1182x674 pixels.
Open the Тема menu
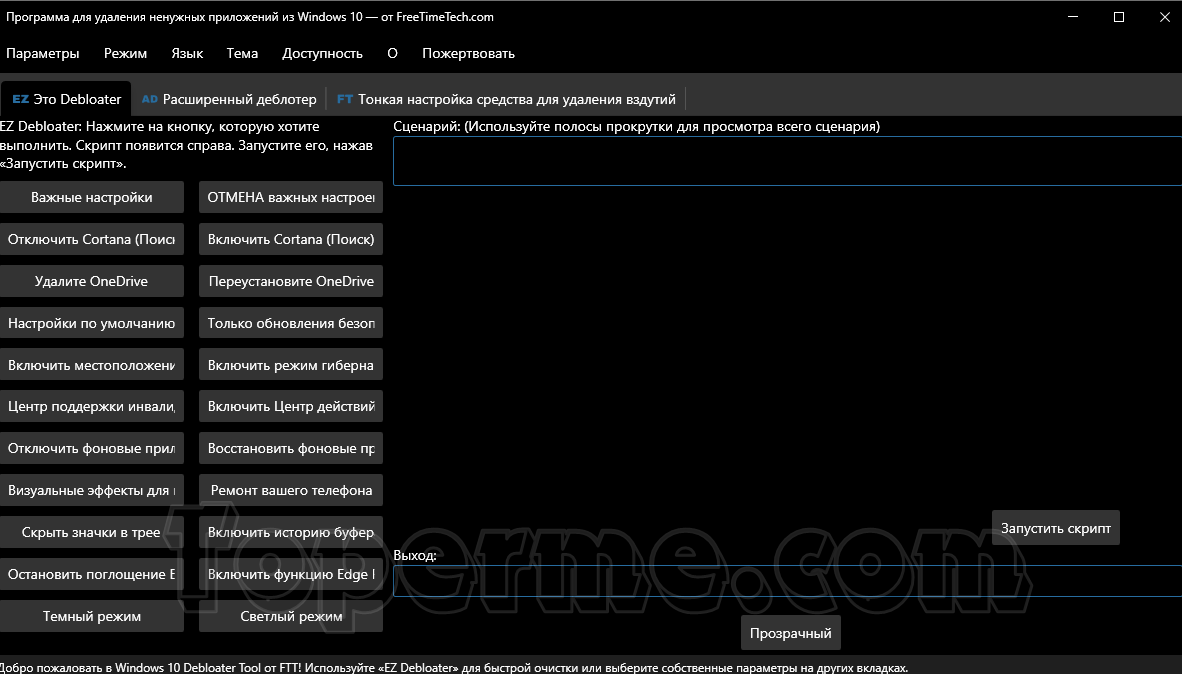pyautogui.click(x=242, y=54)
